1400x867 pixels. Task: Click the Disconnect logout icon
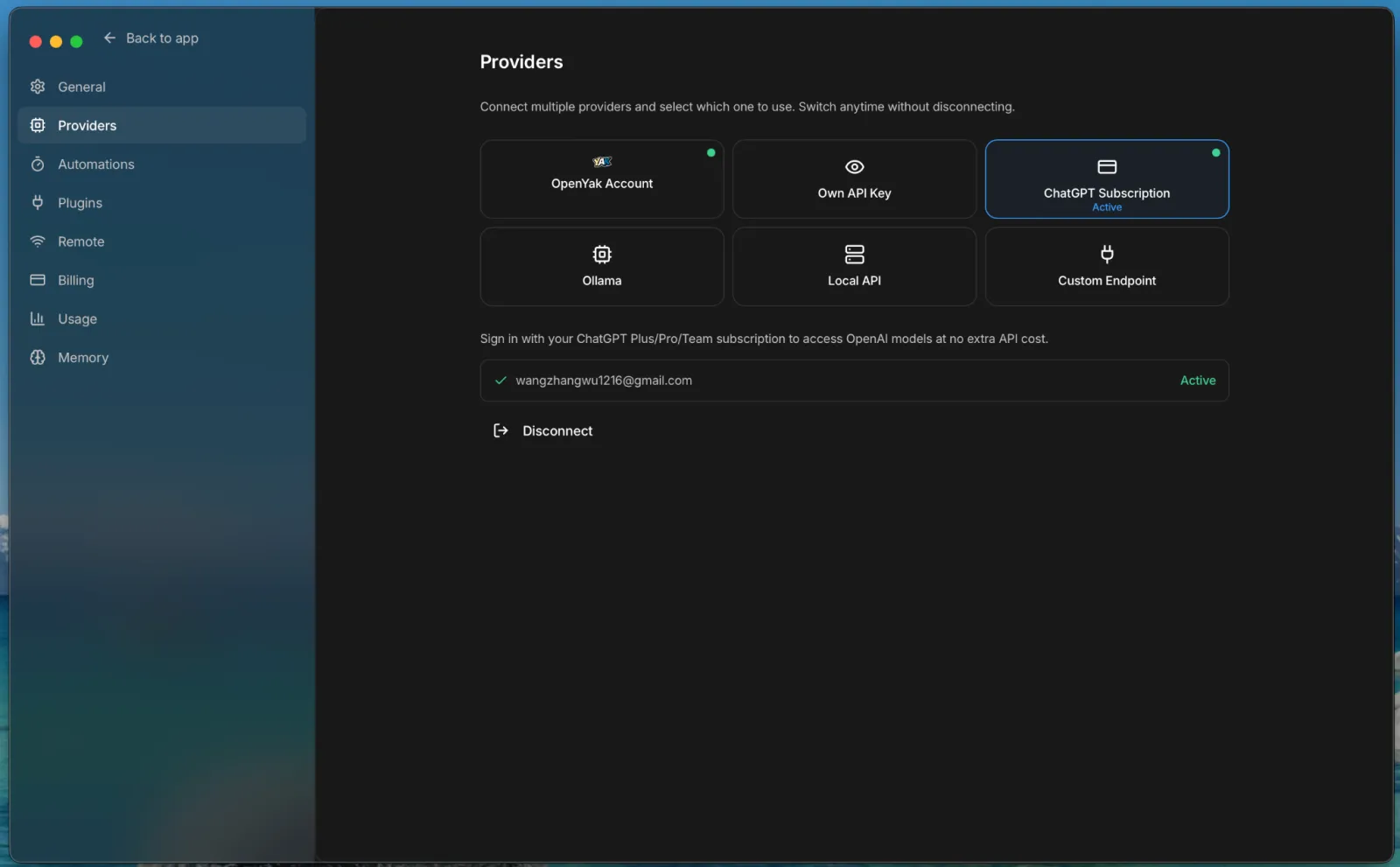(x=500, y=430)
